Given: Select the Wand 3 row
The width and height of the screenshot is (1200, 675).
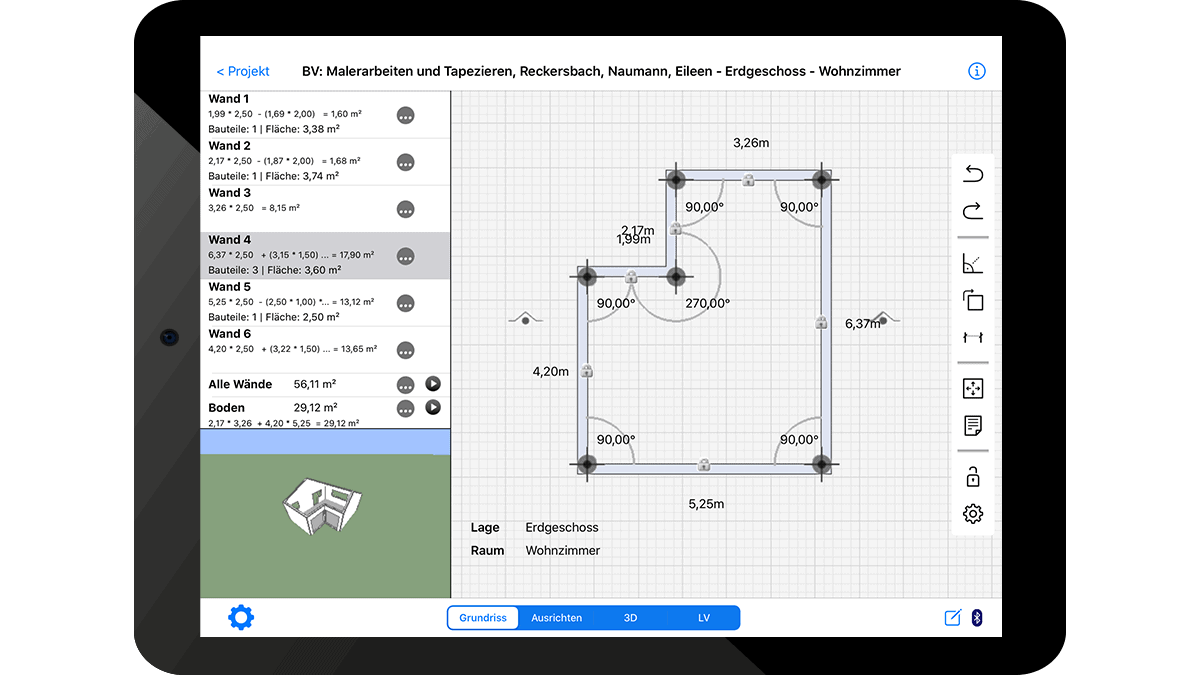Looking at the screenshot, I should coord(326,209).
